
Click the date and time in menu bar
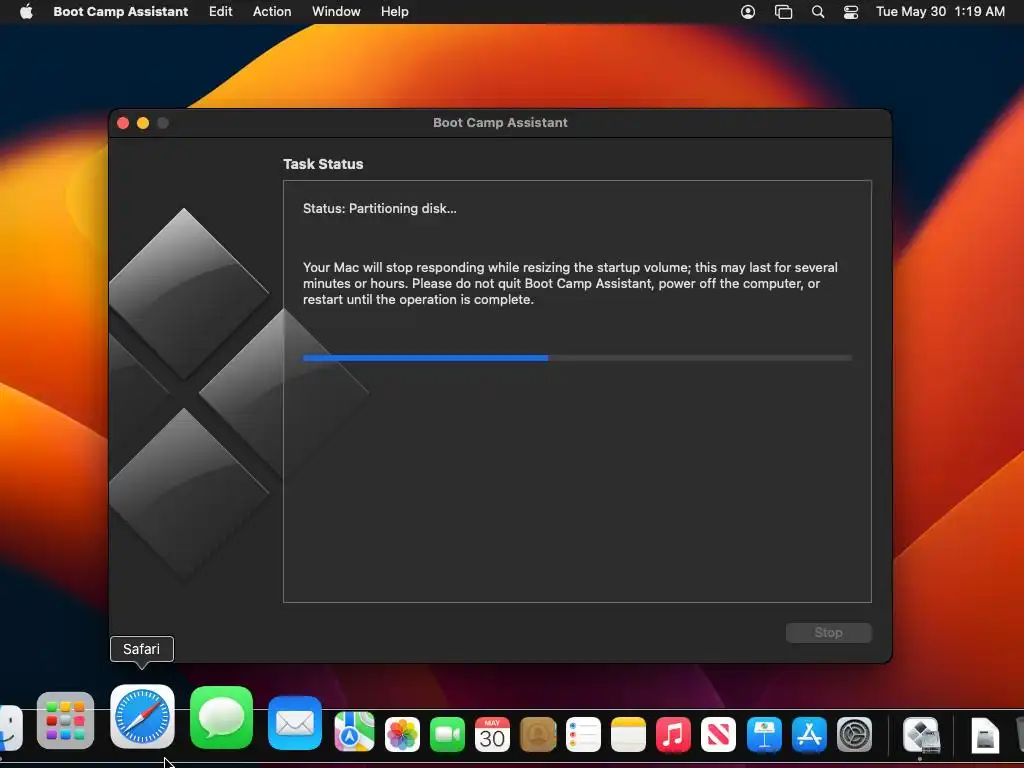point(940,11)
